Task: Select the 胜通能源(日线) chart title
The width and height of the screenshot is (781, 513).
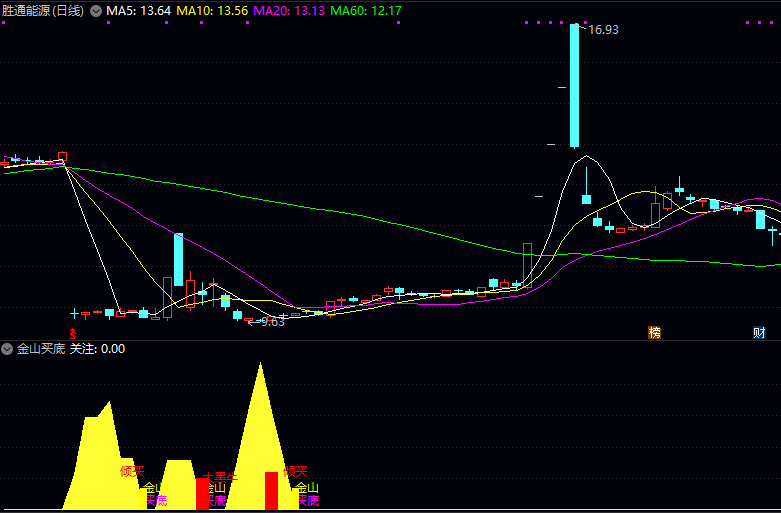Action: tap(43, 11)
